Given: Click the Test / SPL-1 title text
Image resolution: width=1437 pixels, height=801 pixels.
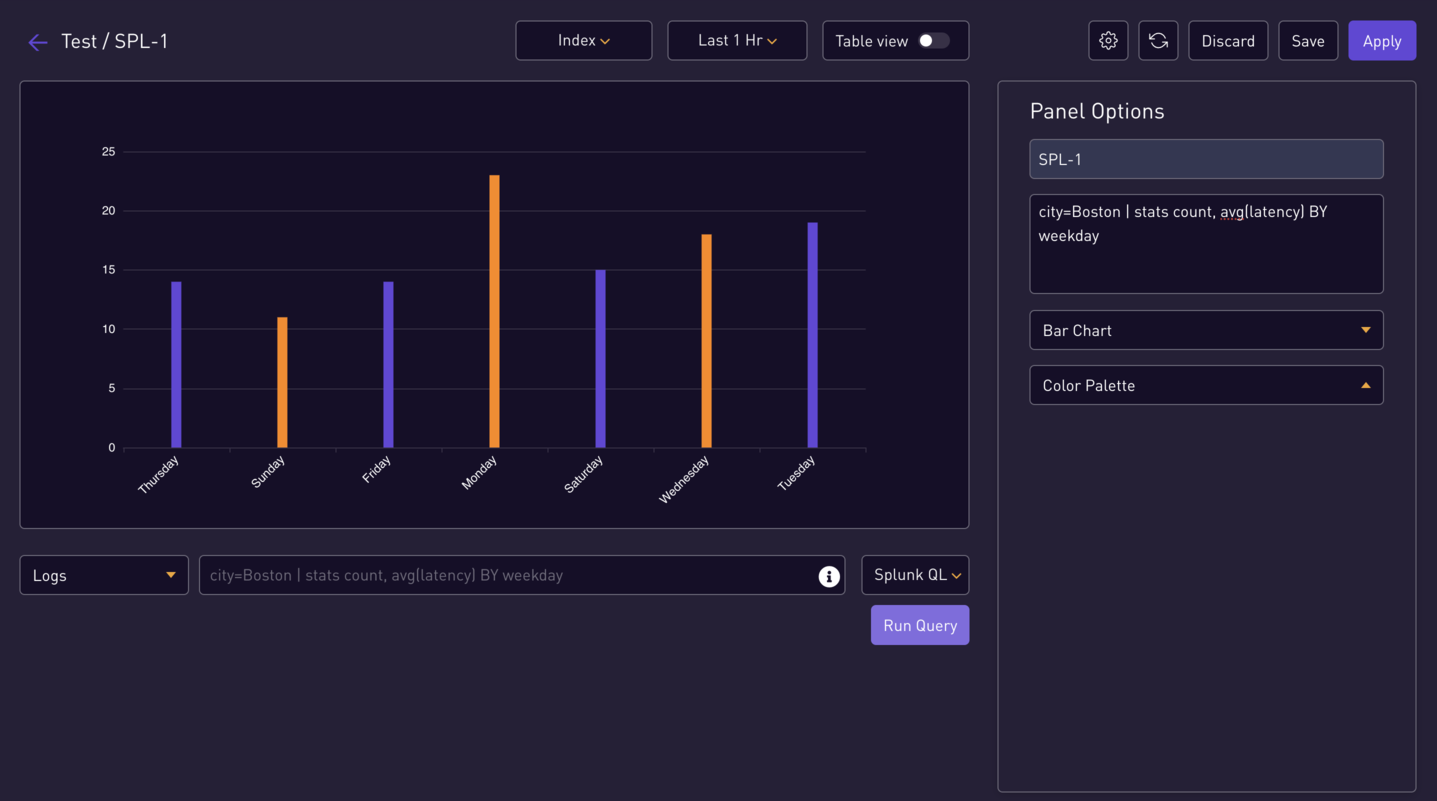Looking at the screenshot, I should click(115, 41).
